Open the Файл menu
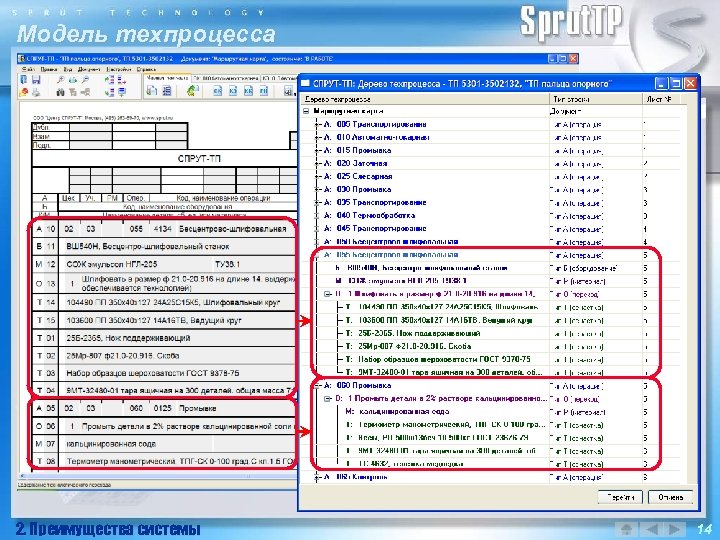This screenshot has height=540, width=720. click(28, 69)
